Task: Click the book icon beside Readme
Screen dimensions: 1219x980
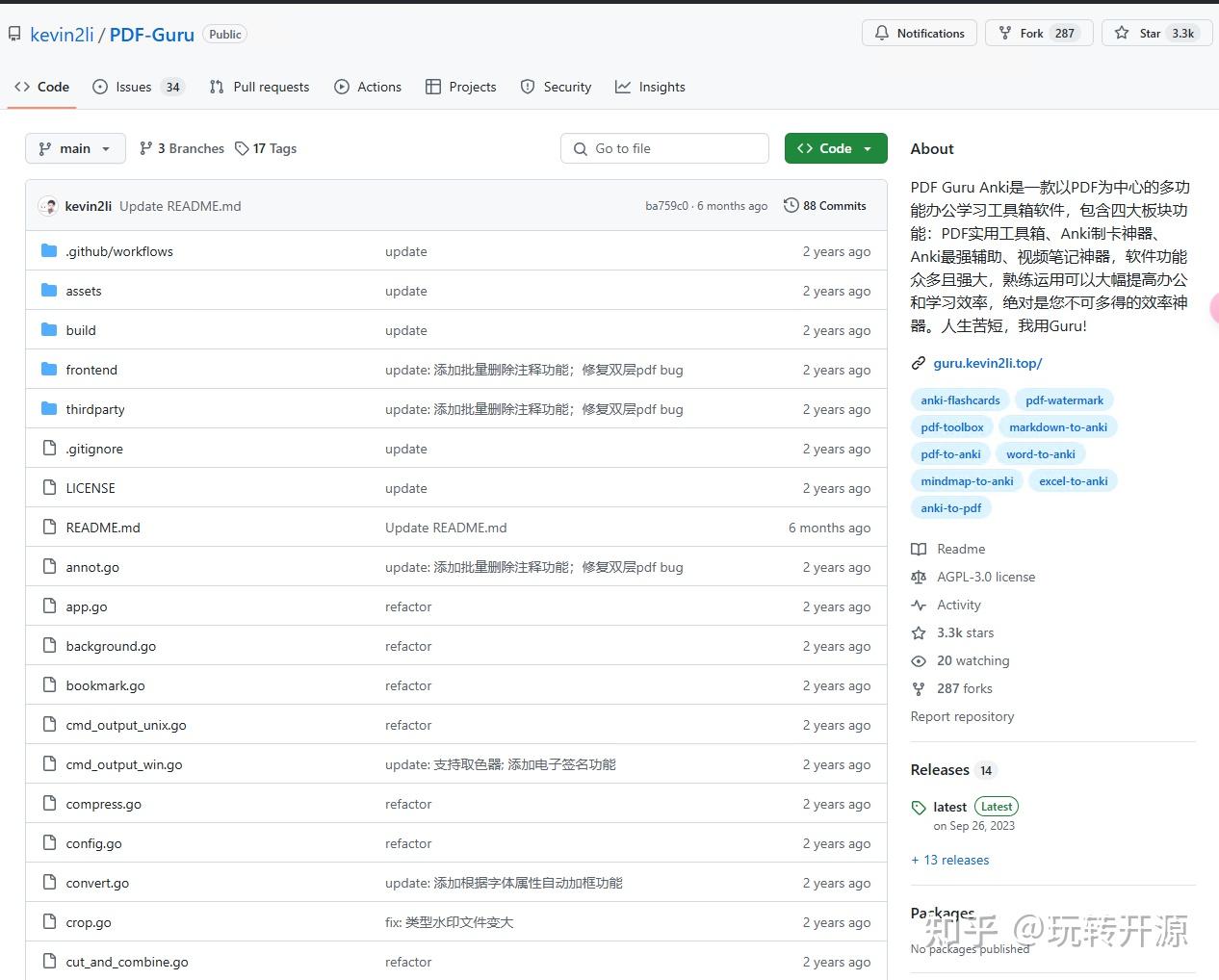Action: (919, 549)
